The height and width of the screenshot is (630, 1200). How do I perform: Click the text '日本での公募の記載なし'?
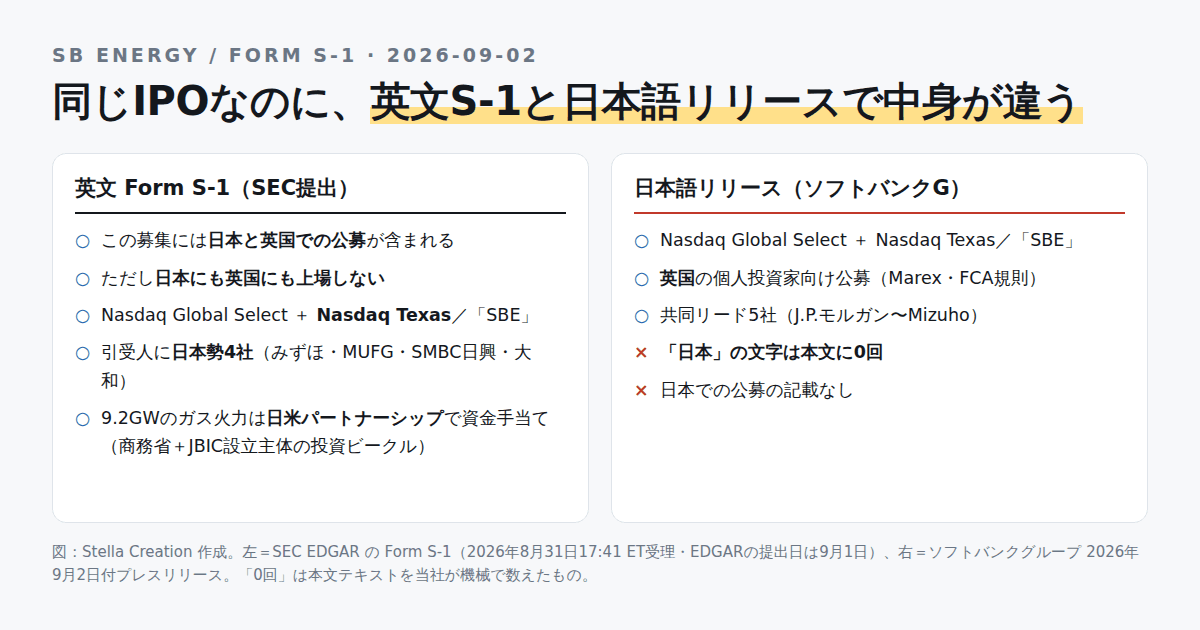coord(757,391)
